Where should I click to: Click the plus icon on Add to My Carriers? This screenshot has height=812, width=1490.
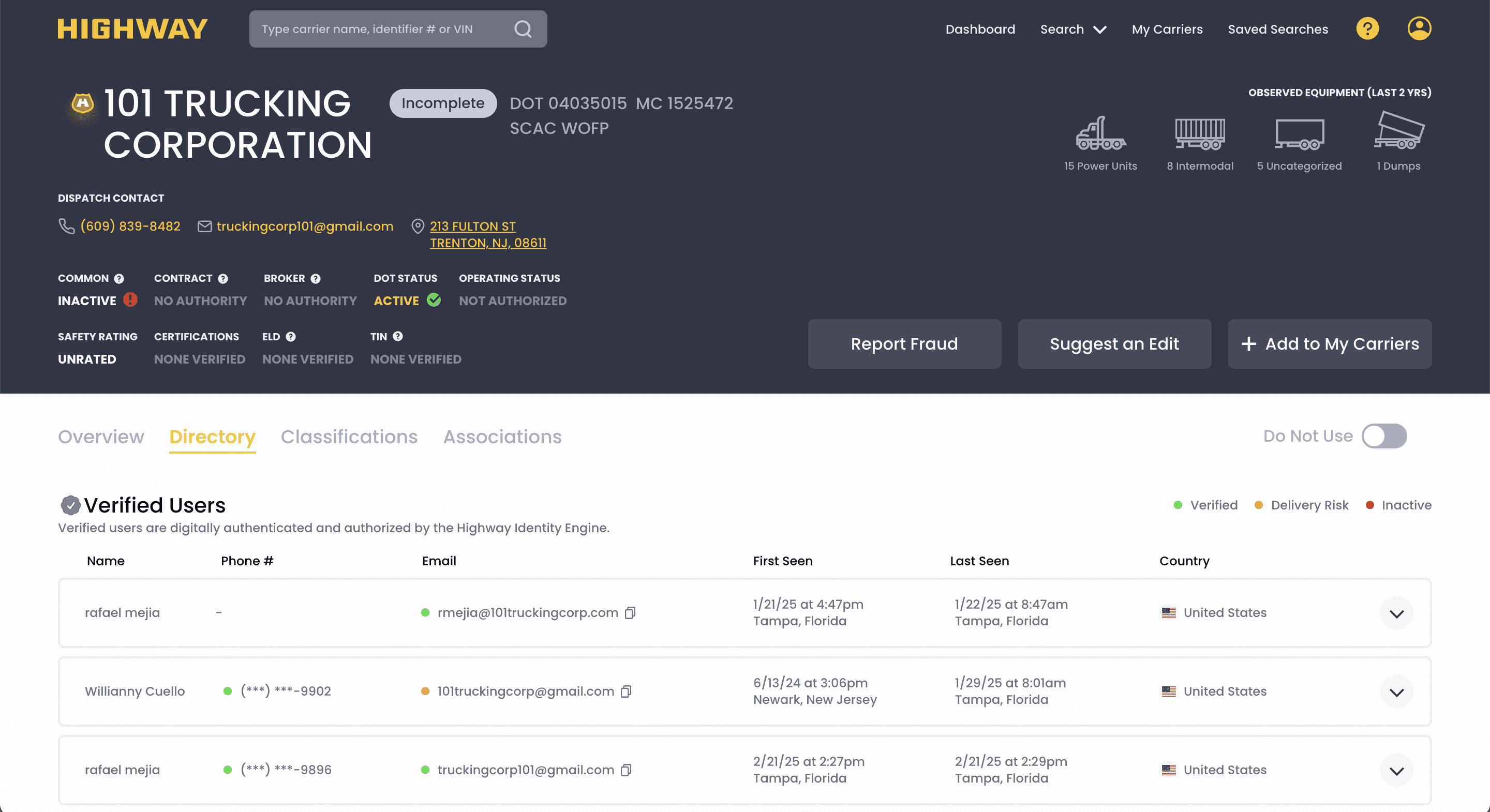[1249, 344]
